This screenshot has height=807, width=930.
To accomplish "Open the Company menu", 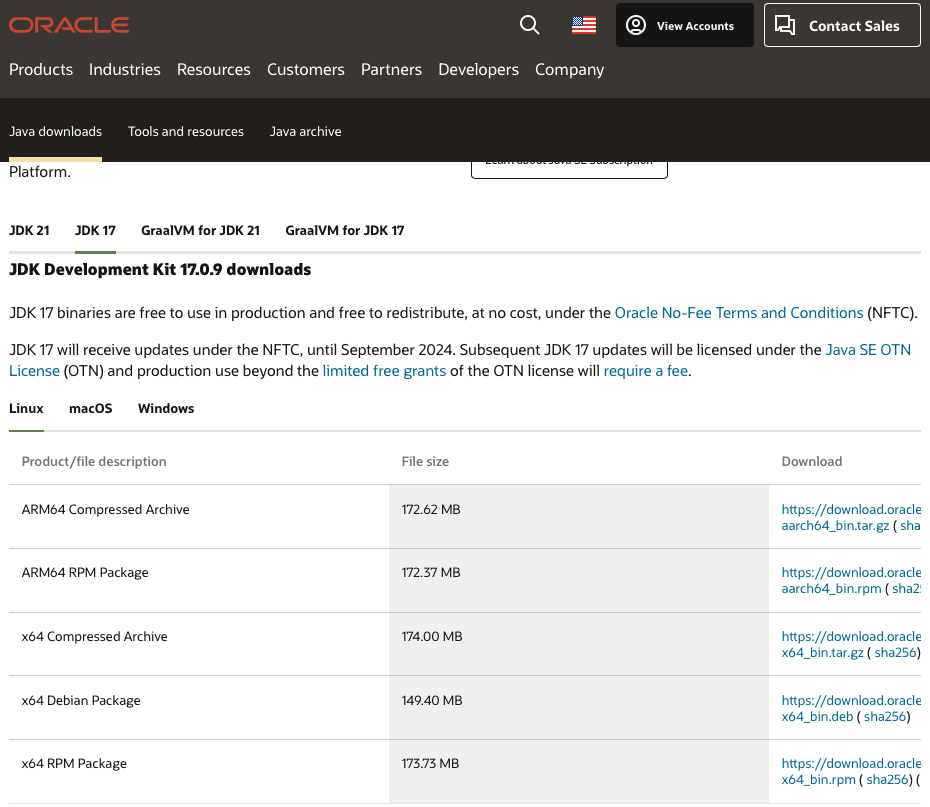I will tap(569, 69).
